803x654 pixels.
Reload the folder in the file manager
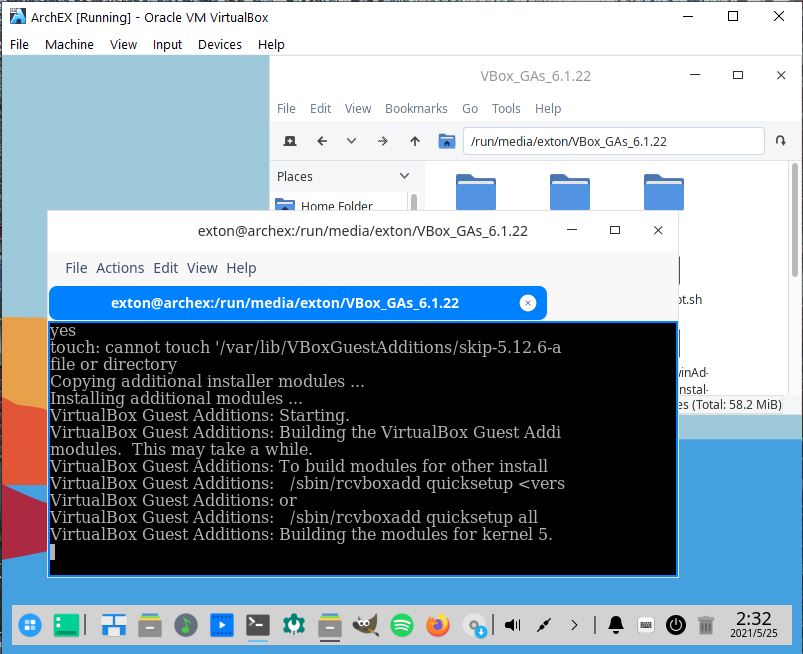[780, 140]
